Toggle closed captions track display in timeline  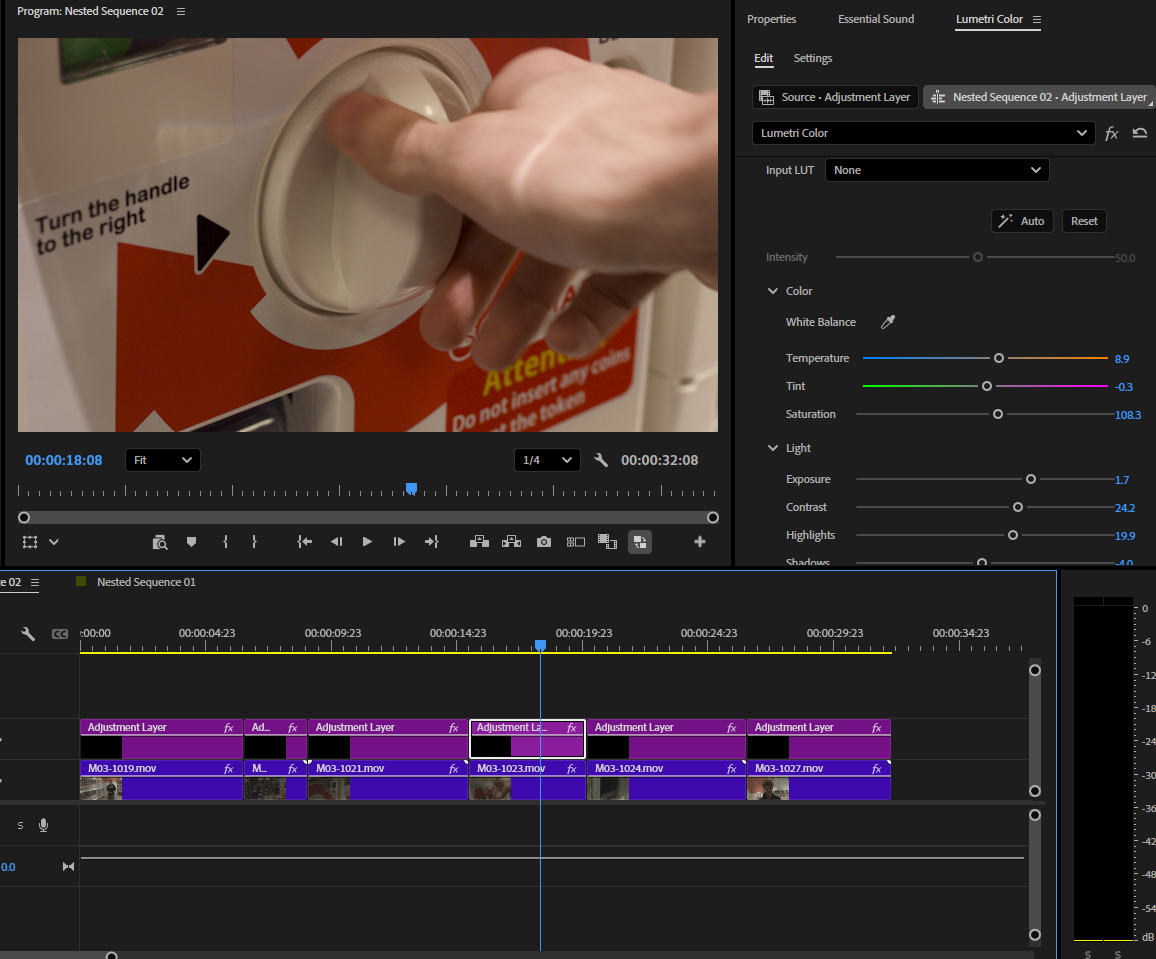click(x=60, y=634)
